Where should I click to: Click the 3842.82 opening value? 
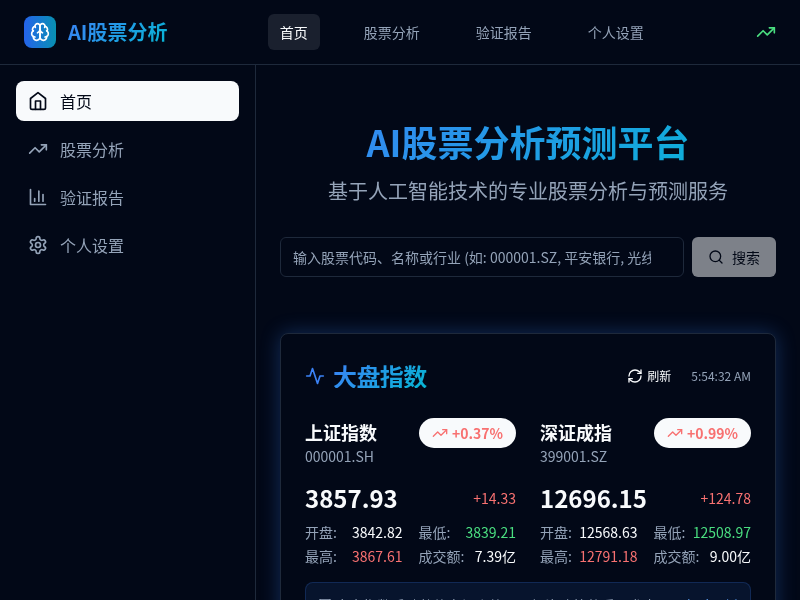(x=377, y=533)
